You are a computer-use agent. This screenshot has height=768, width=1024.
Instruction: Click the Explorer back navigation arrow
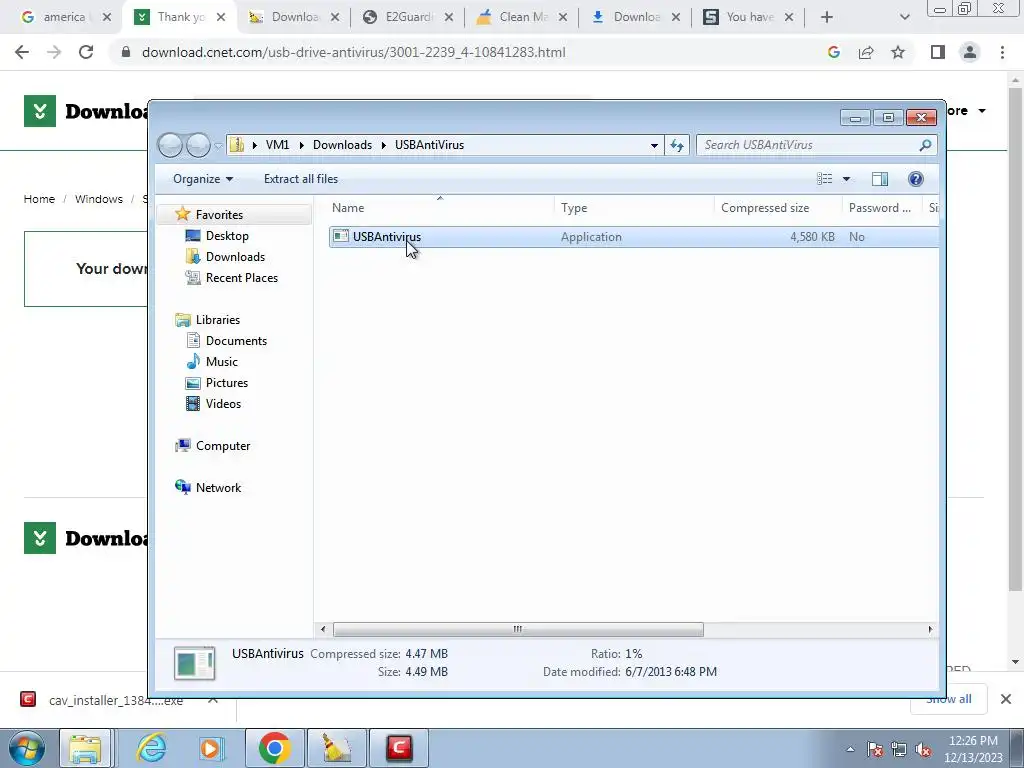point(170,145)
